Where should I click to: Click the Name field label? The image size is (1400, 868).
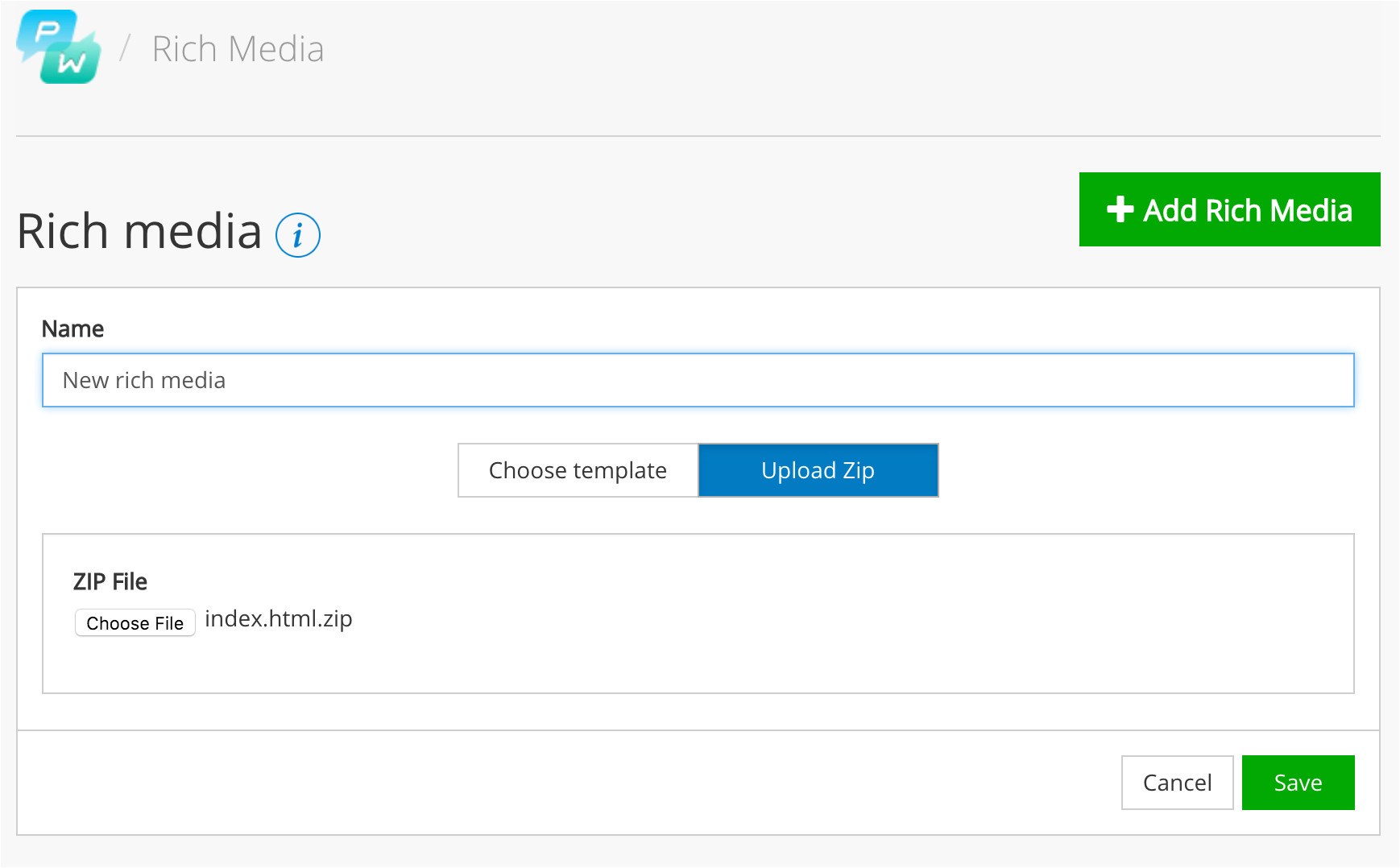72,329
